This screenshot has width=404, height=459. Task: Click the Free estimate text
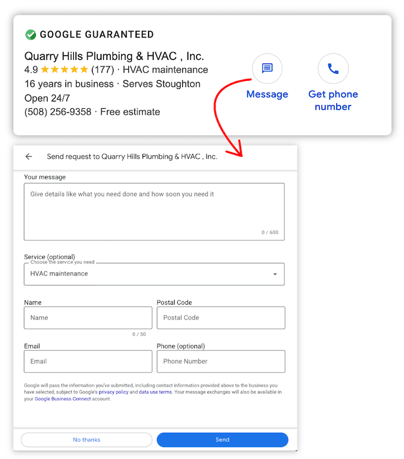(x=130, y=112)
